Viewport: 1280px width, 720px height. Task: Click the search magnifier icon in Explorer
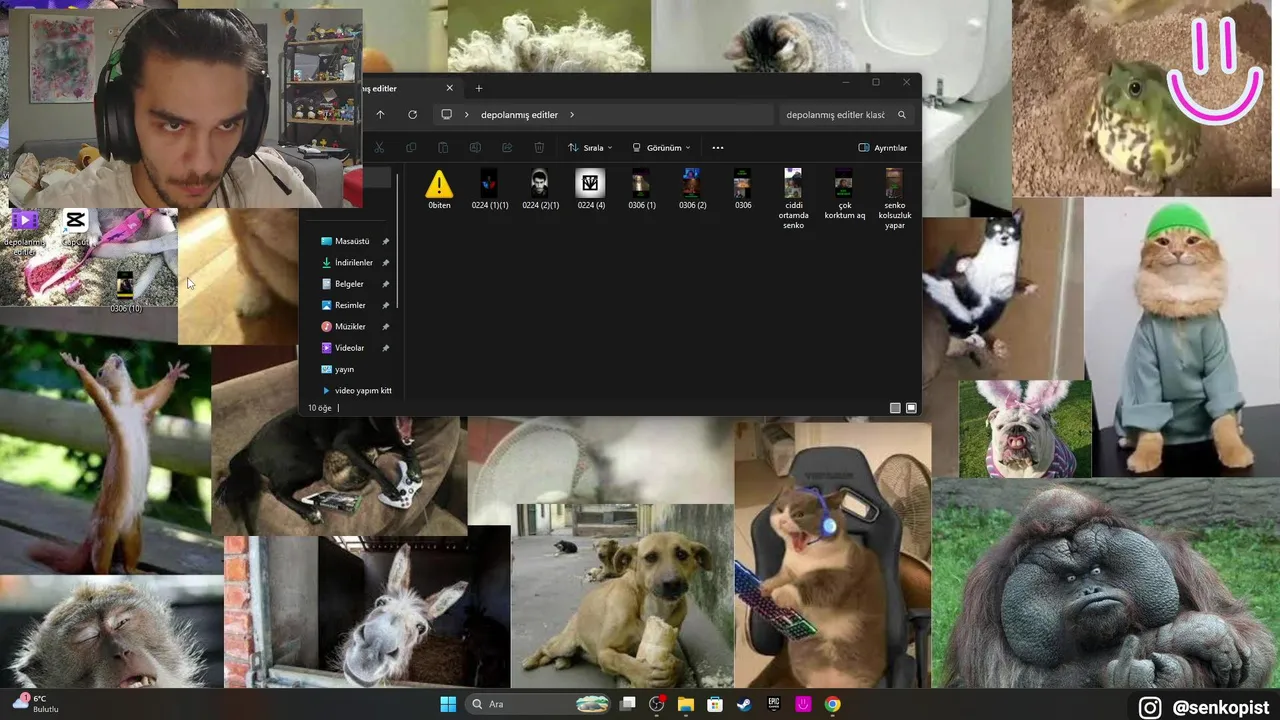click(x=901, y=115)
